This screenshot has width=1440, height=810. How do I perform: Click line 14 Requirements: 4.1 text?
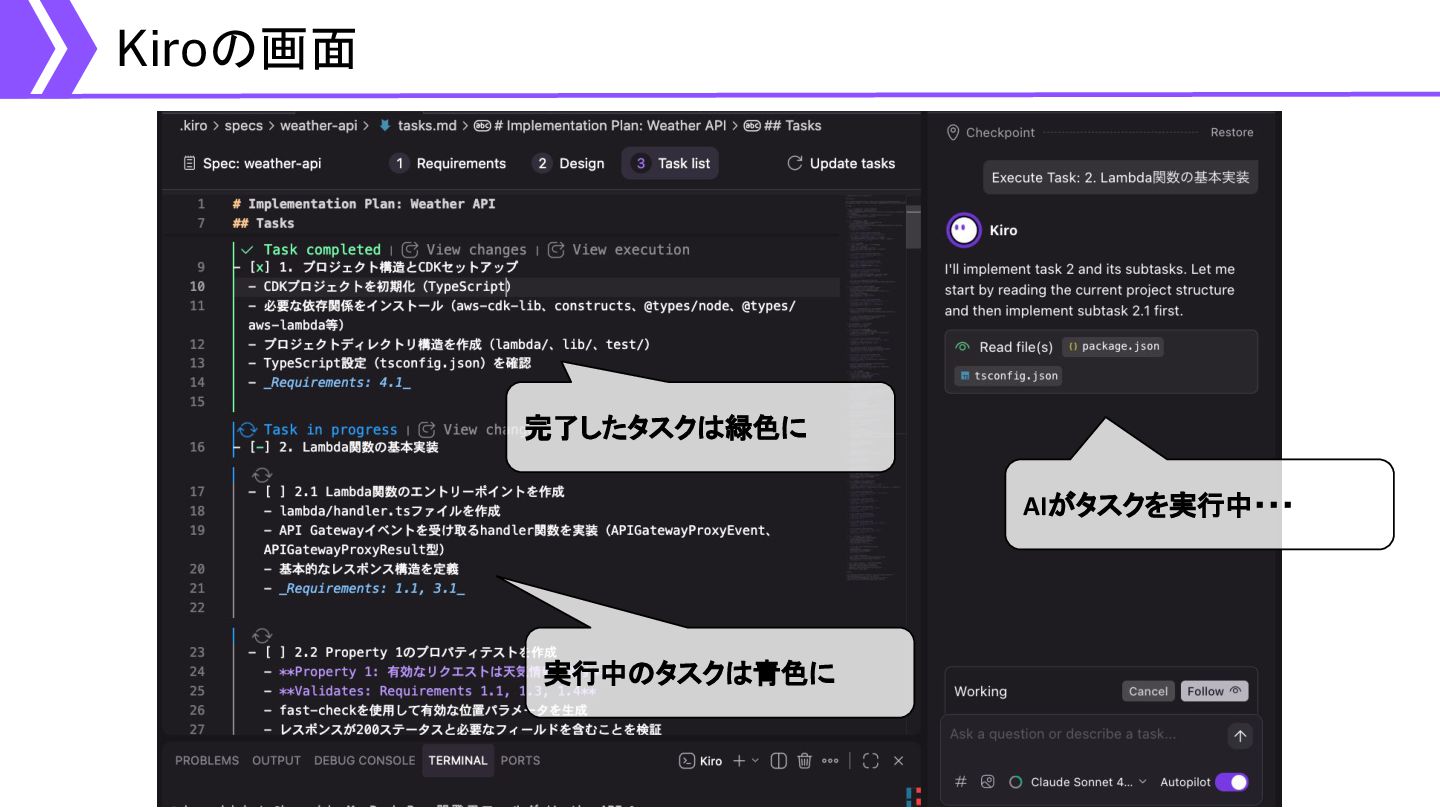[337, 383]
